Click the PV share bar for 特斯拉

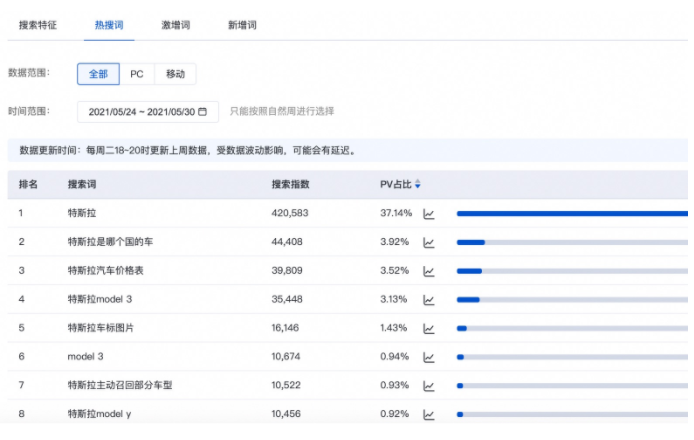572,214
